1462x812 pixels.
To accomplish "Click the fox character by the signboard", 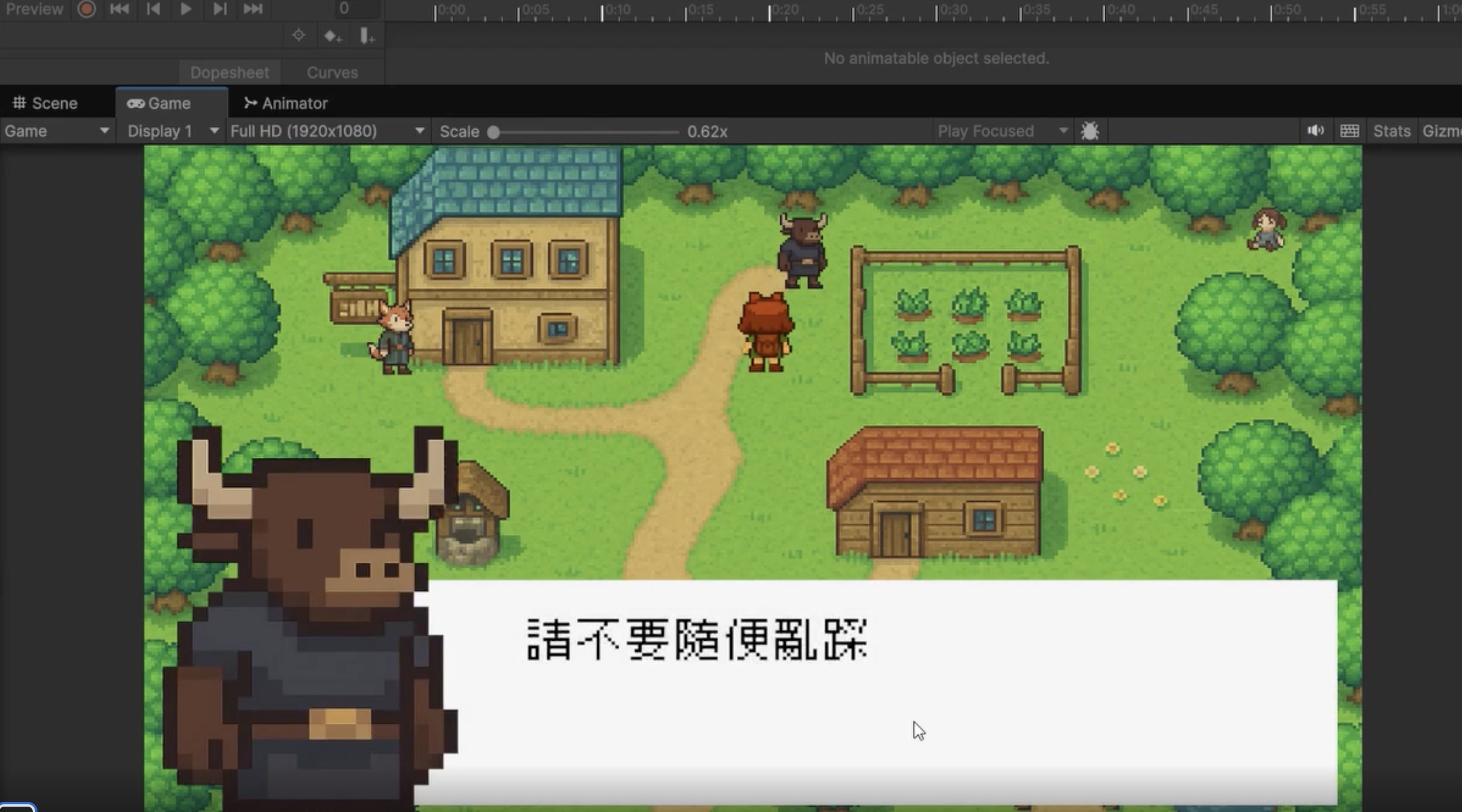I will pyautogui.click(x=393, y=337).
